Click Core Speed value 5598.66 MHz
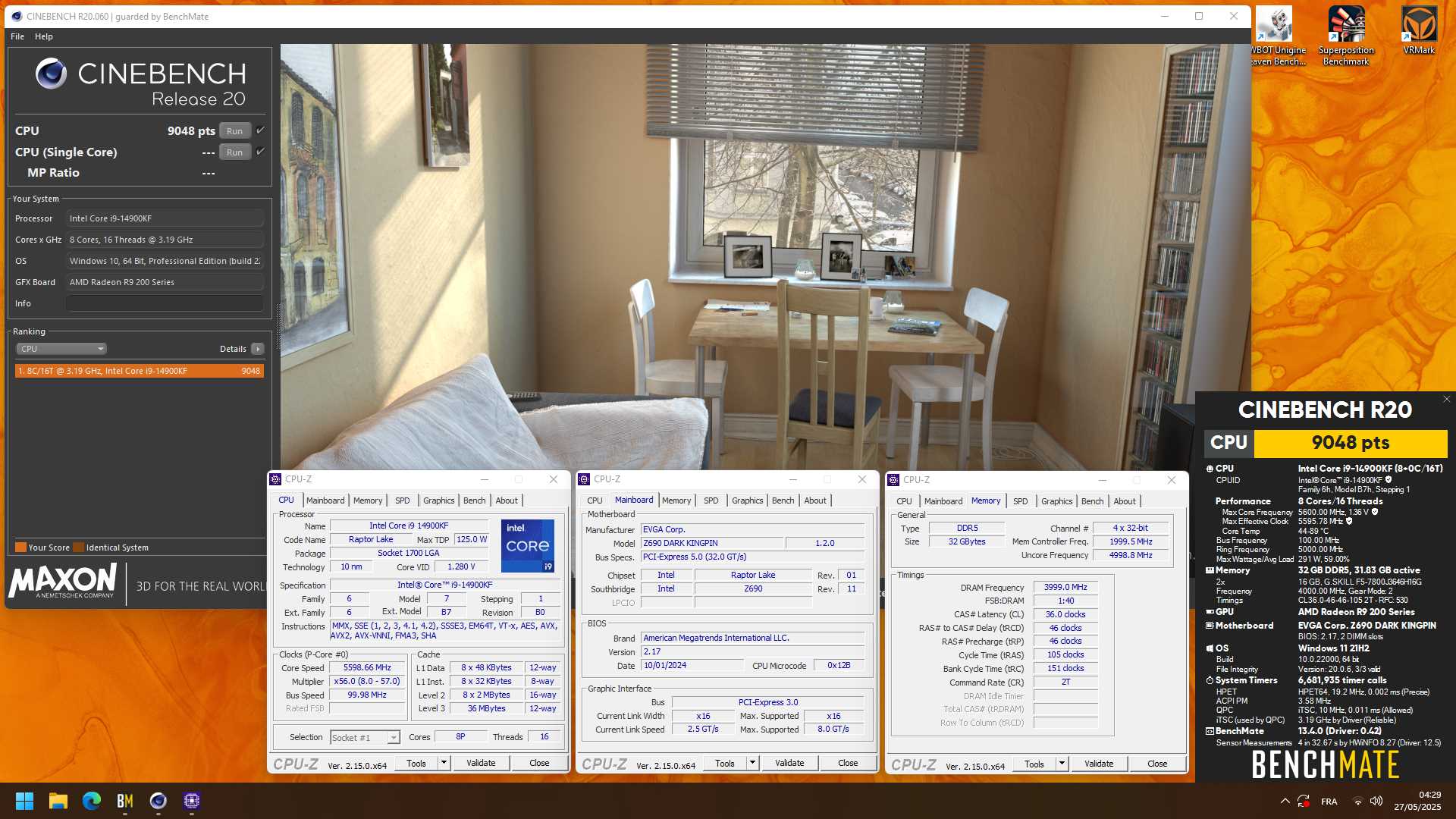 coord(367,668)
